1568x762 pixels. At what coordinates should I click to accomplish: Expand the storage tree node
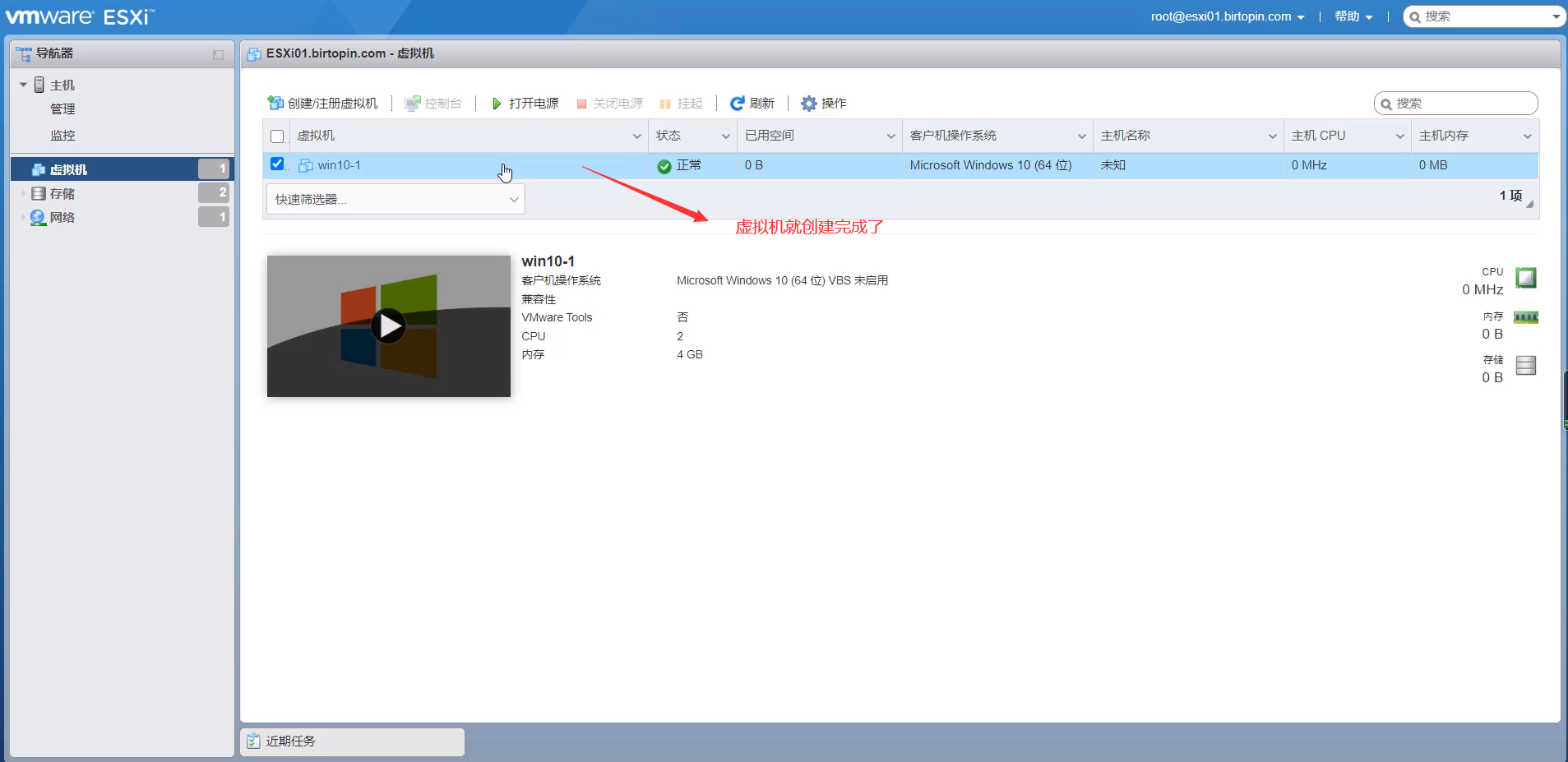click(x=23, y=194)
